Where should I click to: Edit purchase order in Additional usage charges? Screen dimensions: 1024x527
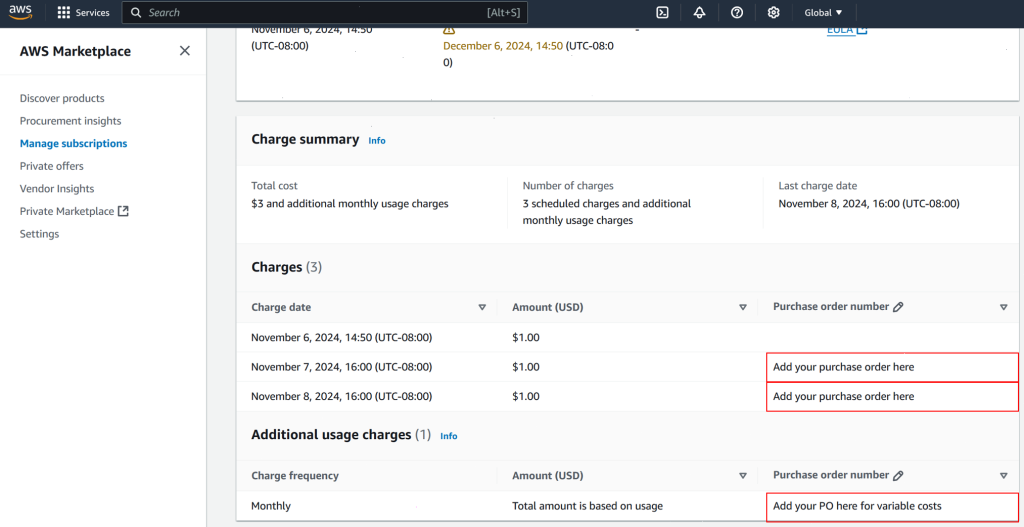898,475
